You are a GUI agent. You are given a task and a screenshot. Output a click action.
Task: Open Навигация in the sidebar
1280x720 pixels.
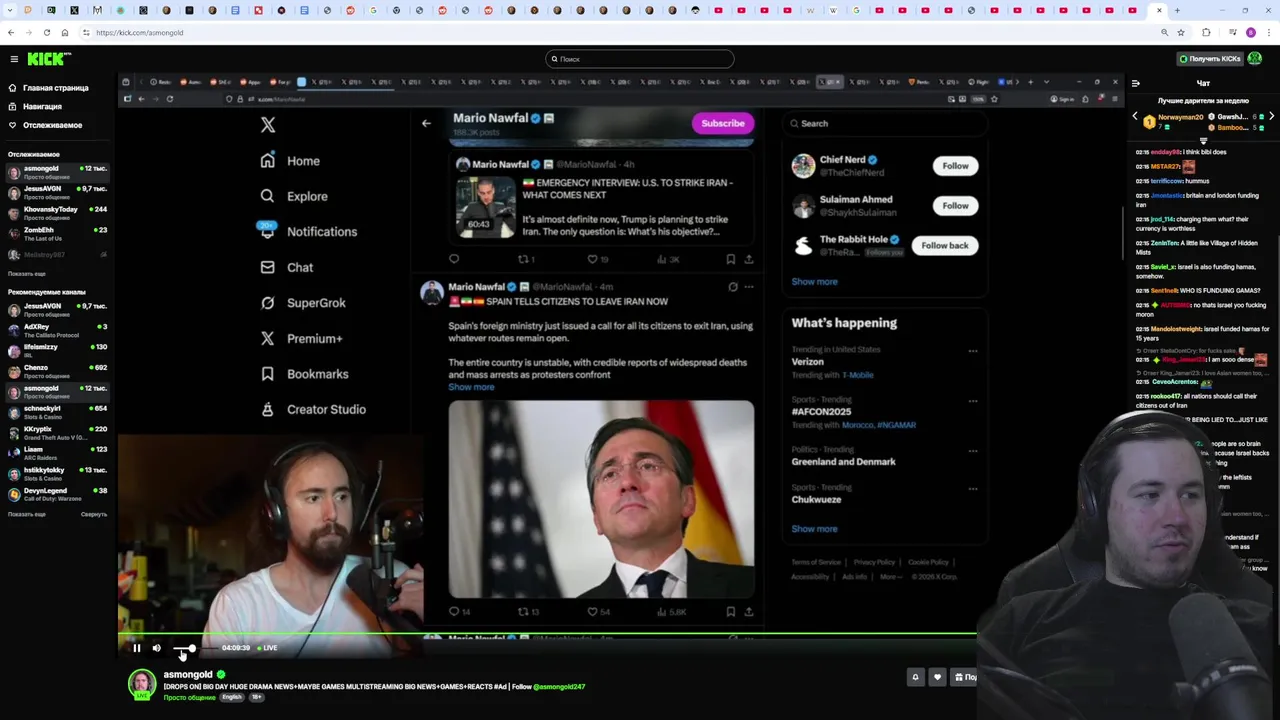point(35,106)
